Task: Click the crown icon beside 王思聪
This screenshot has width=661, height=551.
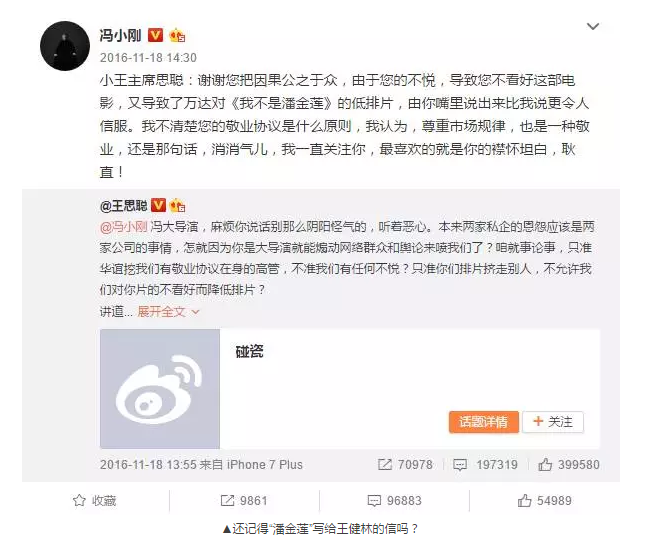Action: click(x=177, y=205)
